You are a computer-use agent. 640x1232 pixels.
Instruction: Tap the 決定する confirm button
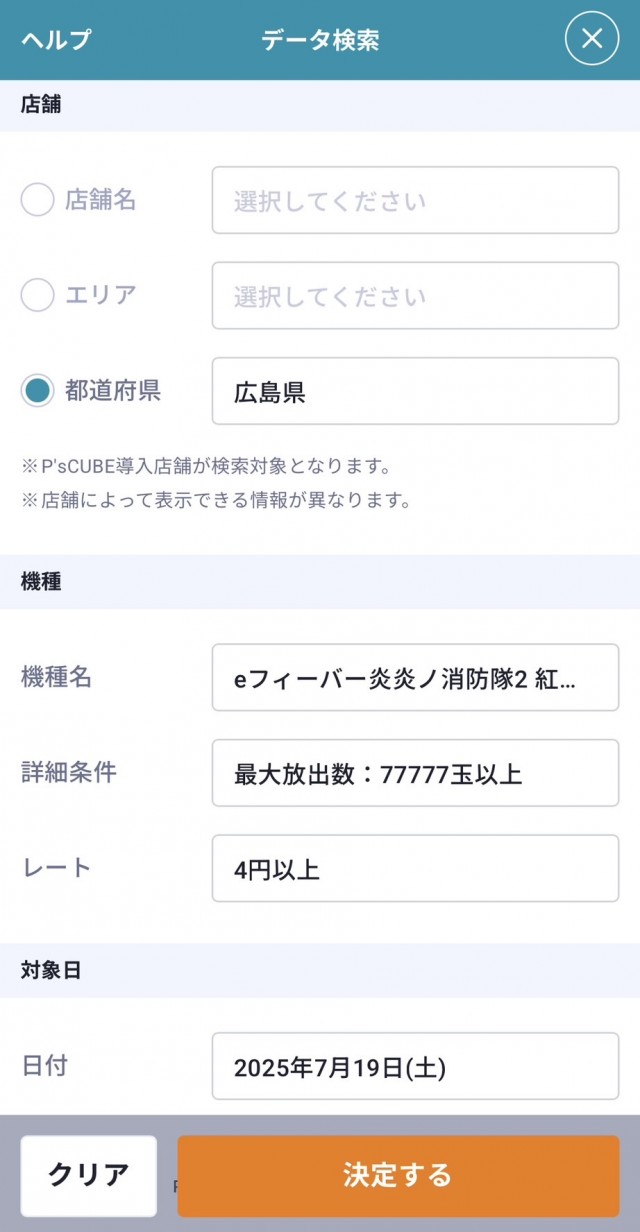click(400, 1177)
